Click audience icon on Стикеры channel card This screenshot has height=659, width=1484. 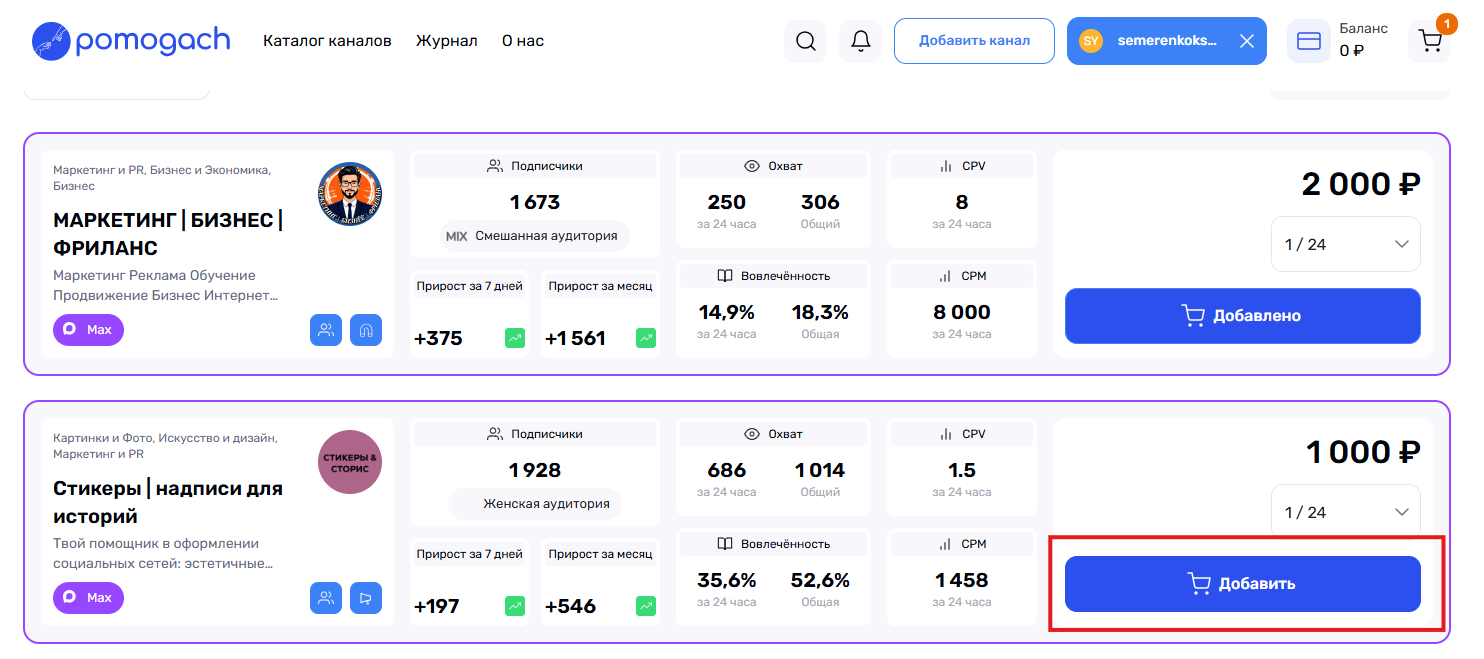(x=326, y=598)
